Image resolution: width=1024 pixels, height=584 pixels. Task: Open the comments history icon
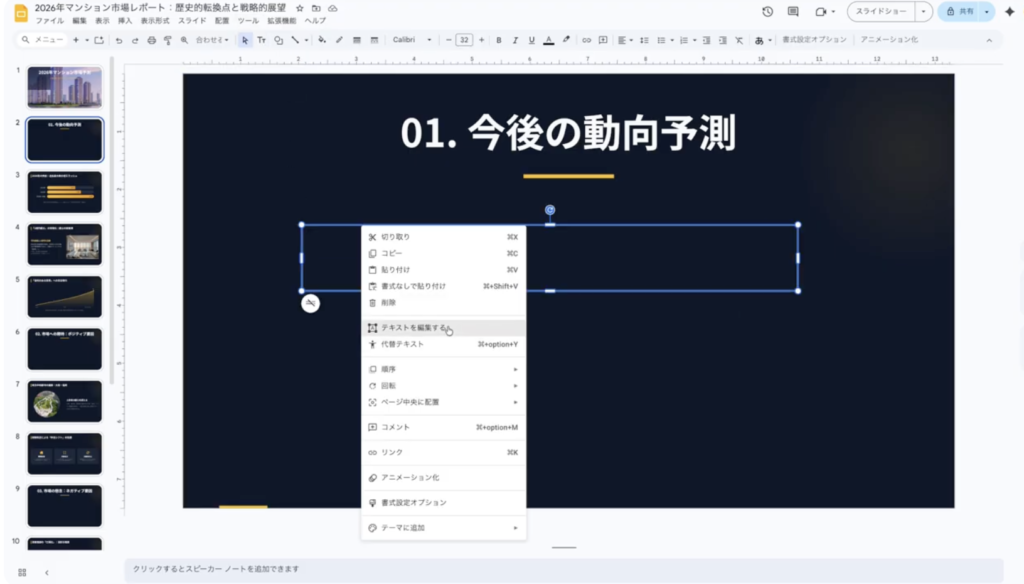click(793, 12)
